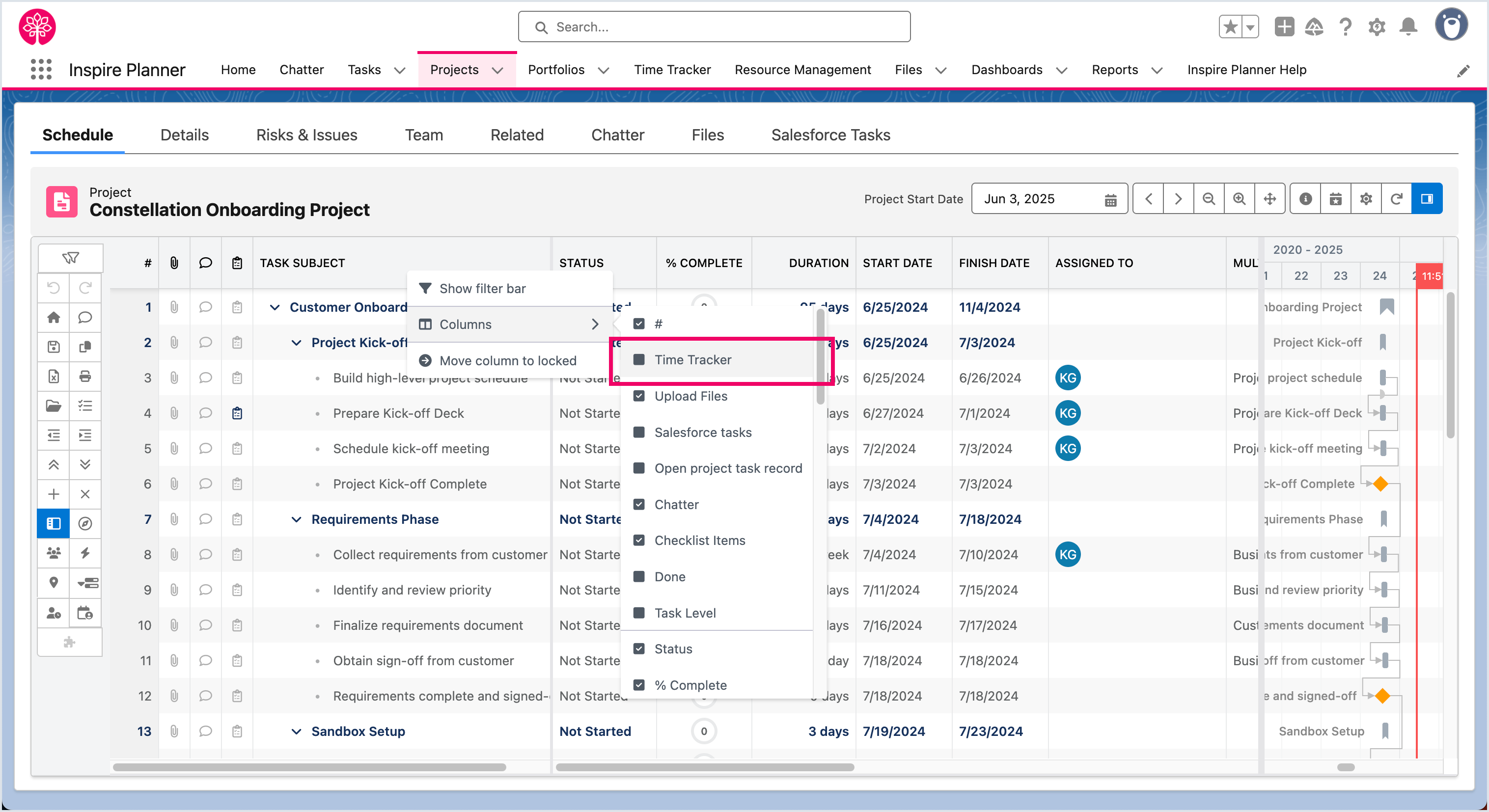
Task: Uncheck the # column checkbox
Action: tap(639, 324)
